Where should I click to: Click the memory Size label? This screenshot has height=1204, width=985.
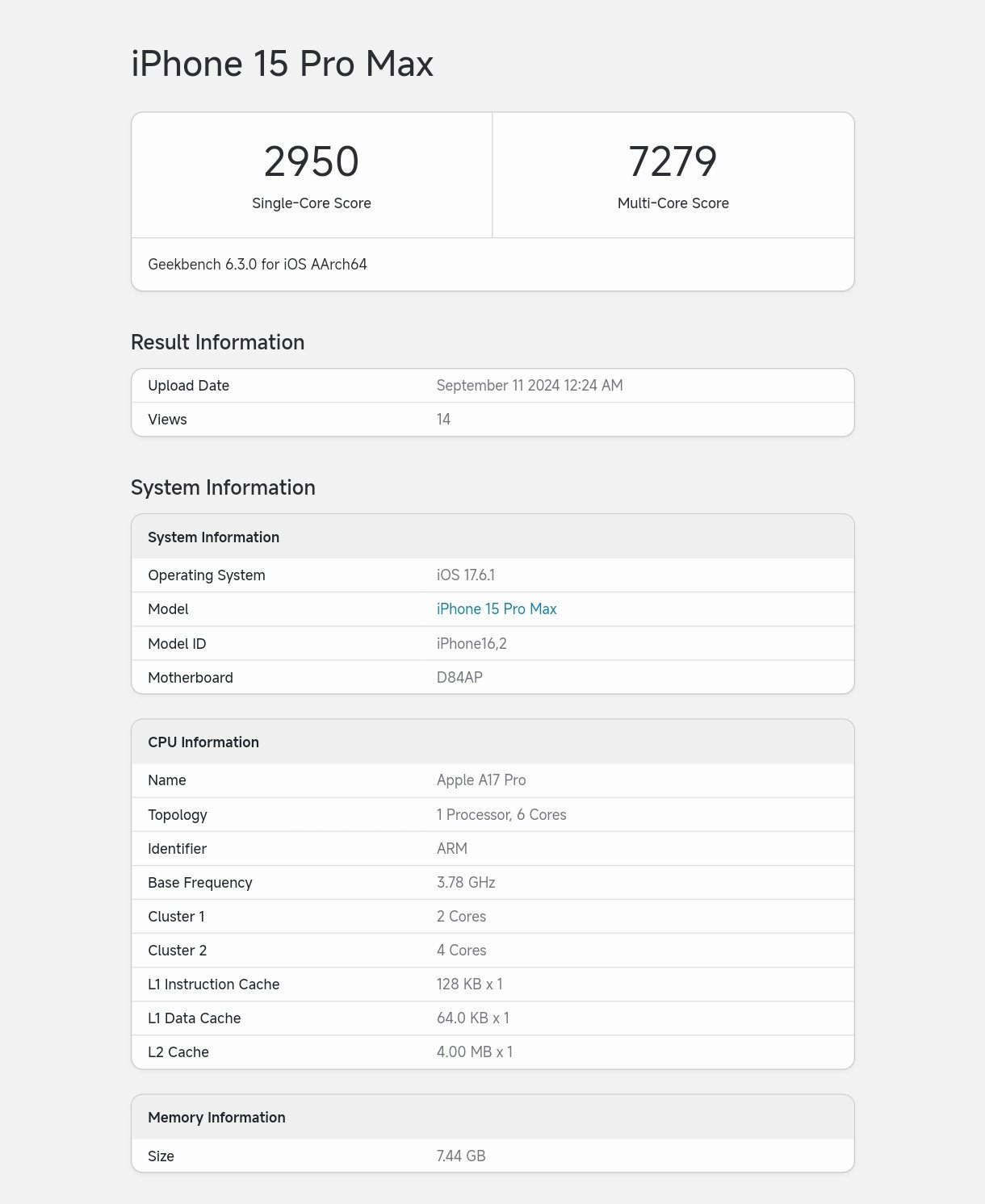(161, 1156)
